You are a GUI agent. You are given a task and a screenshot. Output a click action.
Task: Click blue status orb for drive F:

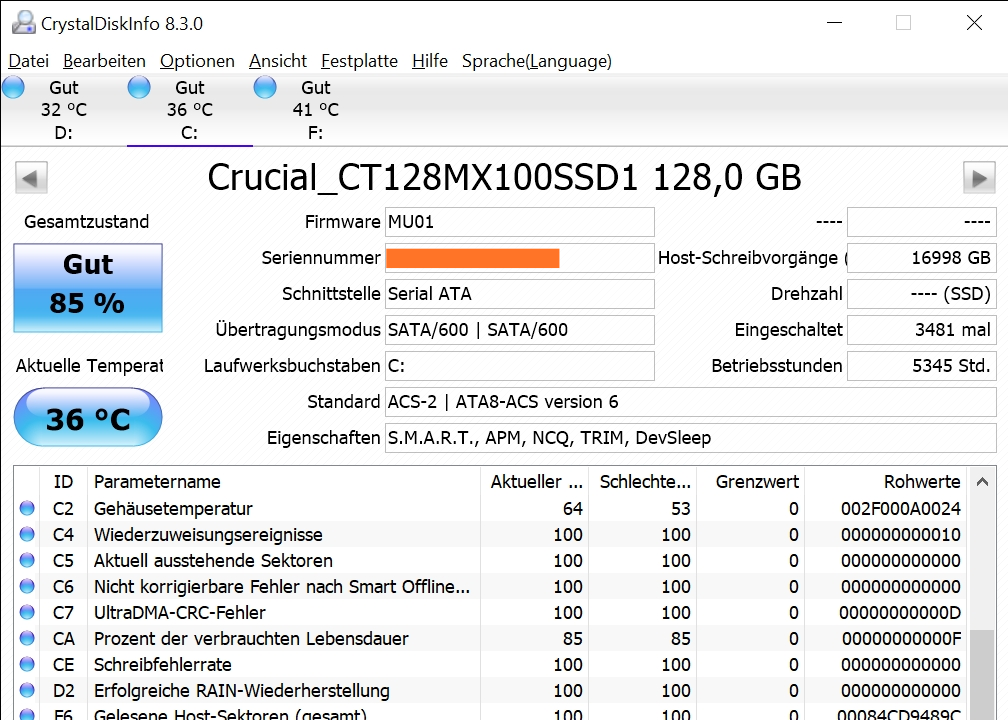point(265,87)
